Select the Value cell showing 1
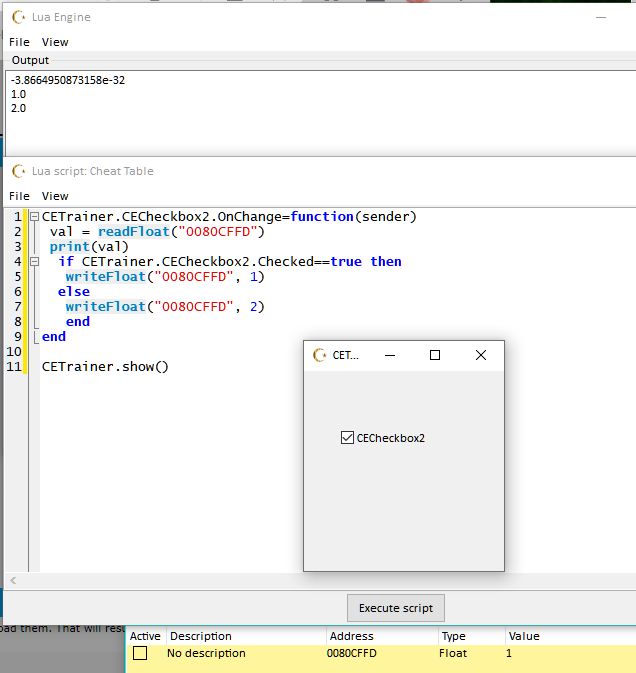The height and width of the screenshot is (673, 636). pos(510,654)
